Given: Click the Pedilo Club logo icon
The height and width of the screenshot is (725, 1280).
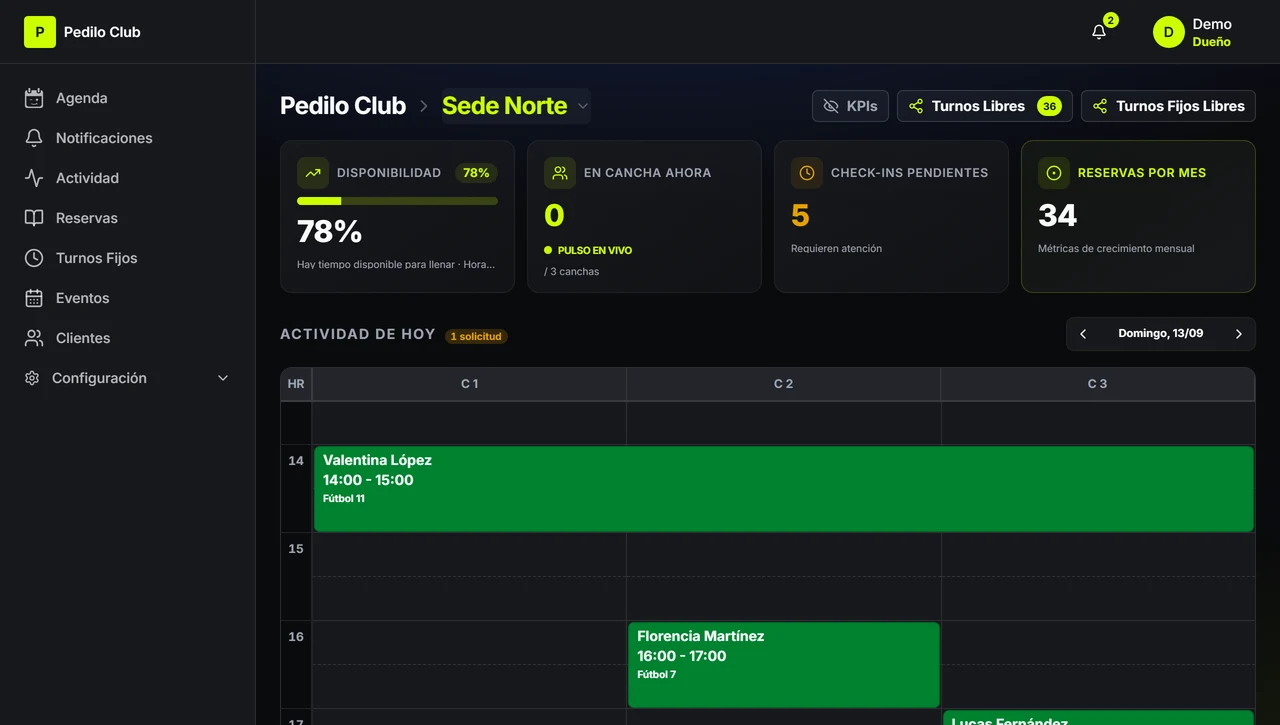Looking at the screenshot, I should coord(40,32).
